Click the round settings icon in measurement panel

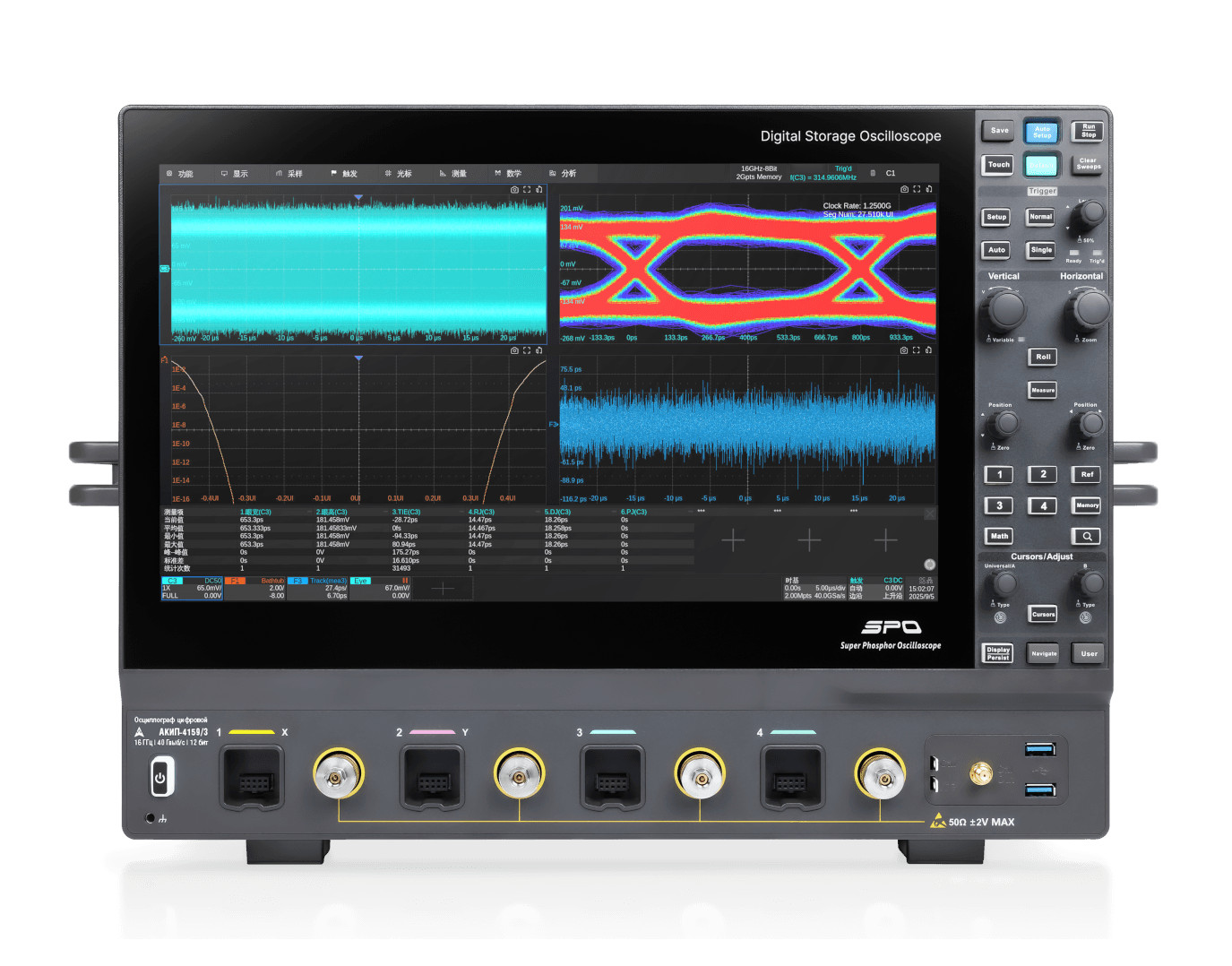[929, 565]
